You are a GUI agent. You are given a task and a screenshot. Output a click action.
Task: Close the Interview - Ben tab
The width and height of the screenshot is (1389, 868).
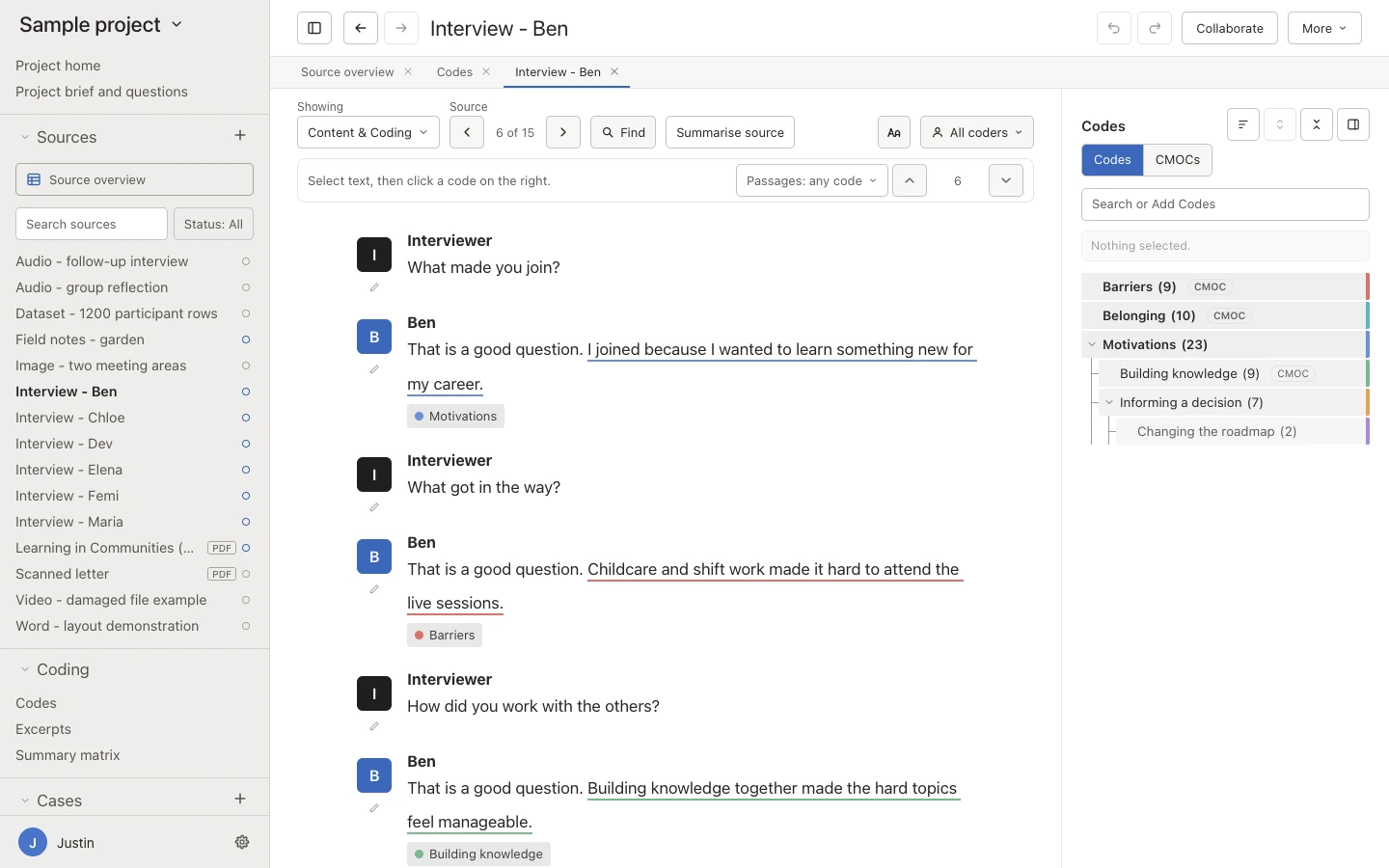[614, 71]
